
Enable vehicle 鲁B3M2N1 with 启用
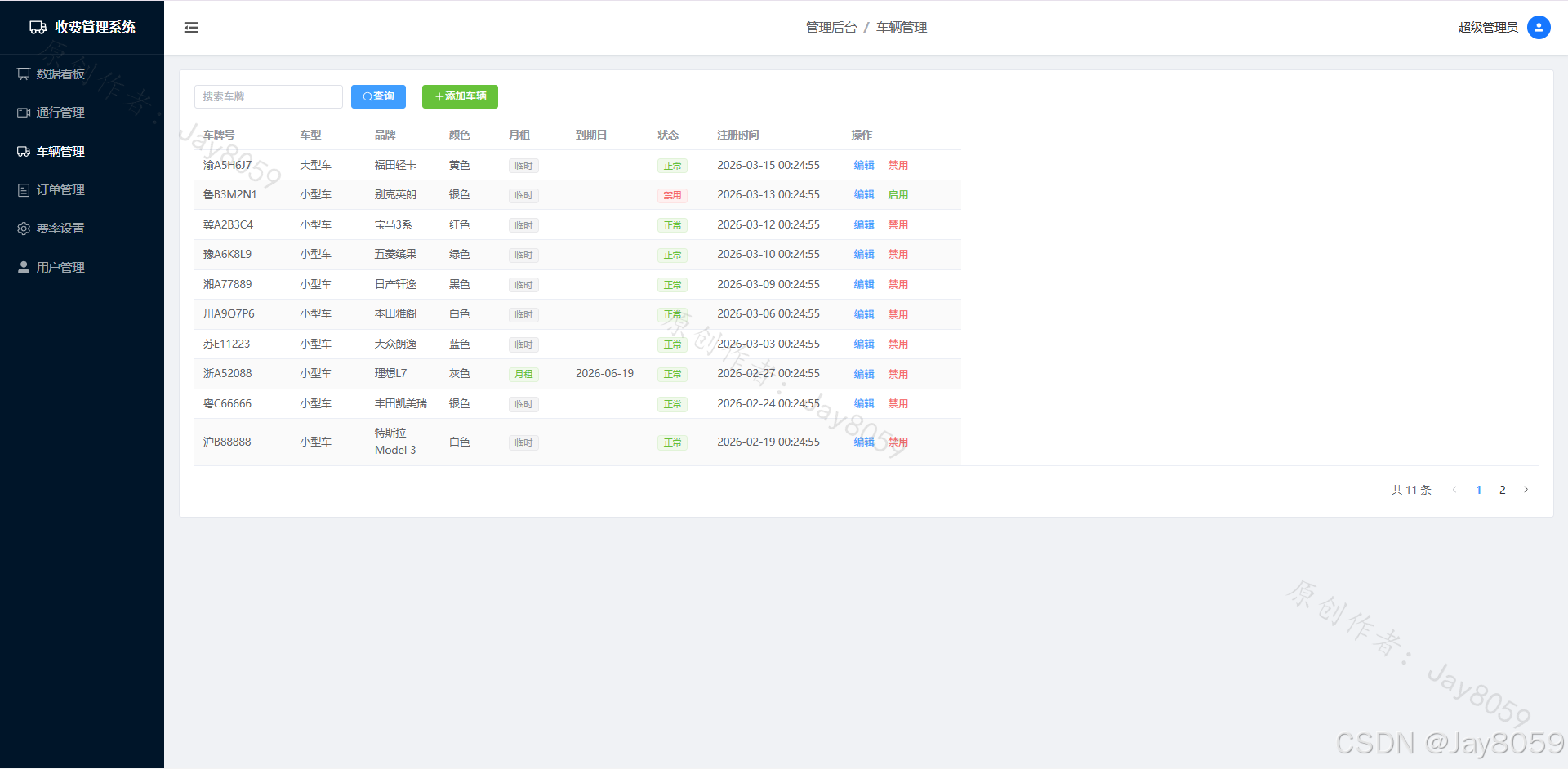tap(898, 195)
